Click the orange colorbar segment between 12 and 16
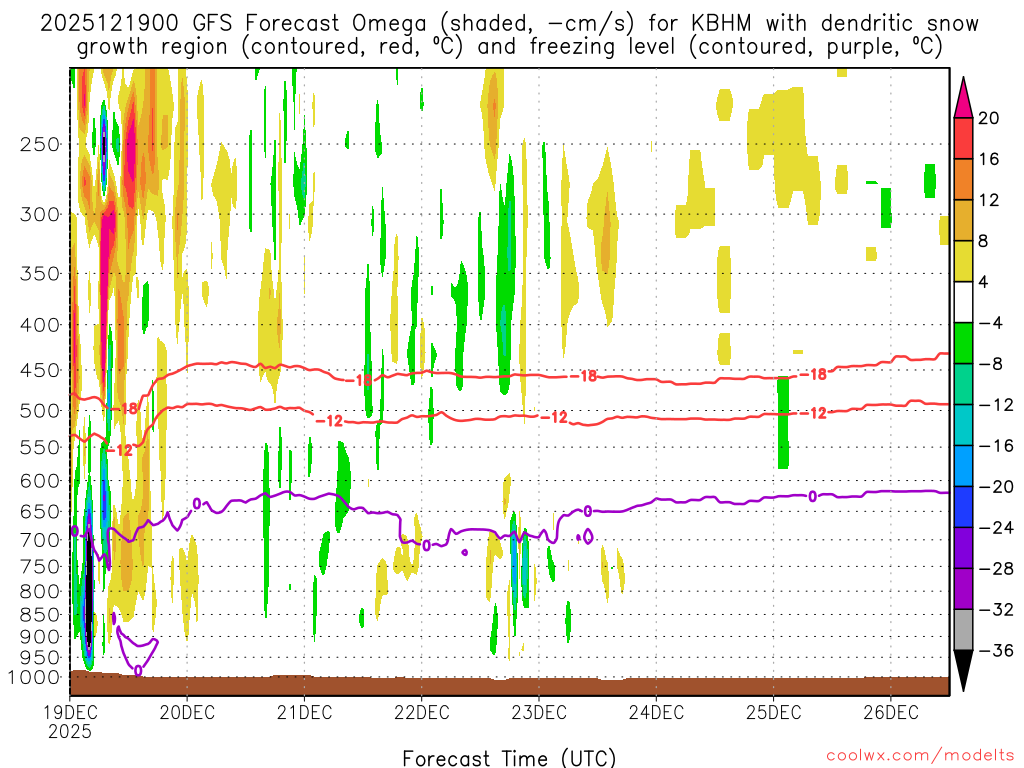 coord(963,180)
